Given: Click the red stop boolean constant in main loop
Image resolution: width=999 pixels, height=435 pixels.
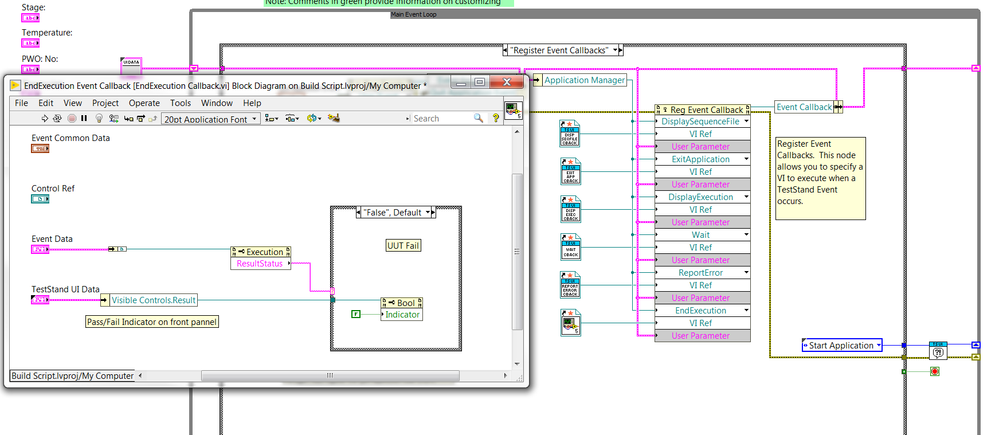Looking at the screenshot, I should [x=934, y=371].
